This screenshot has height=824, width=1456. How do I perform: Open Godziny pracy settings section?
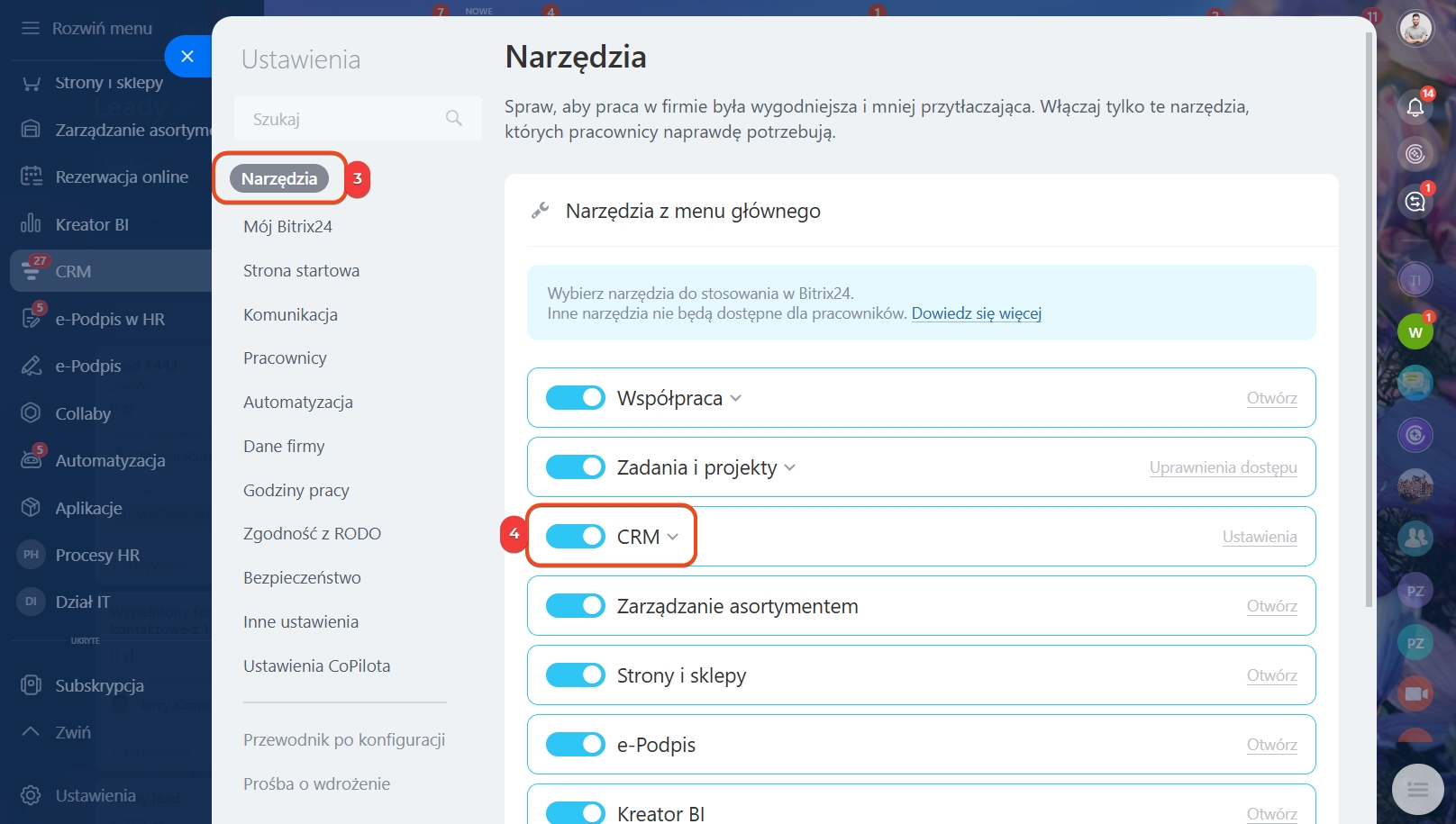pyautogui.click(x=296, y=490)
